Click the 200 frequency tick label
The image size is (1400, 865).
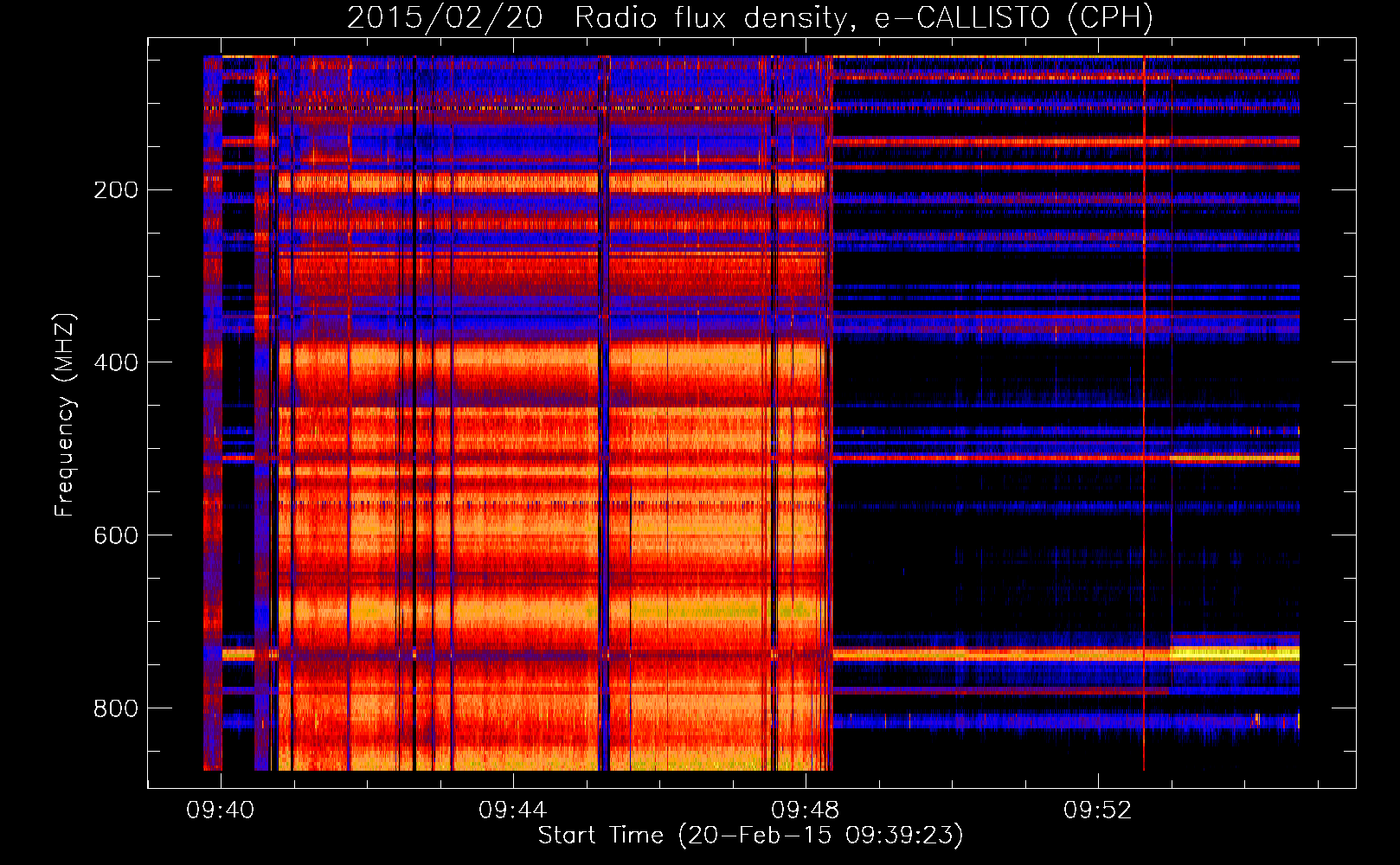[x=116, y=189]
